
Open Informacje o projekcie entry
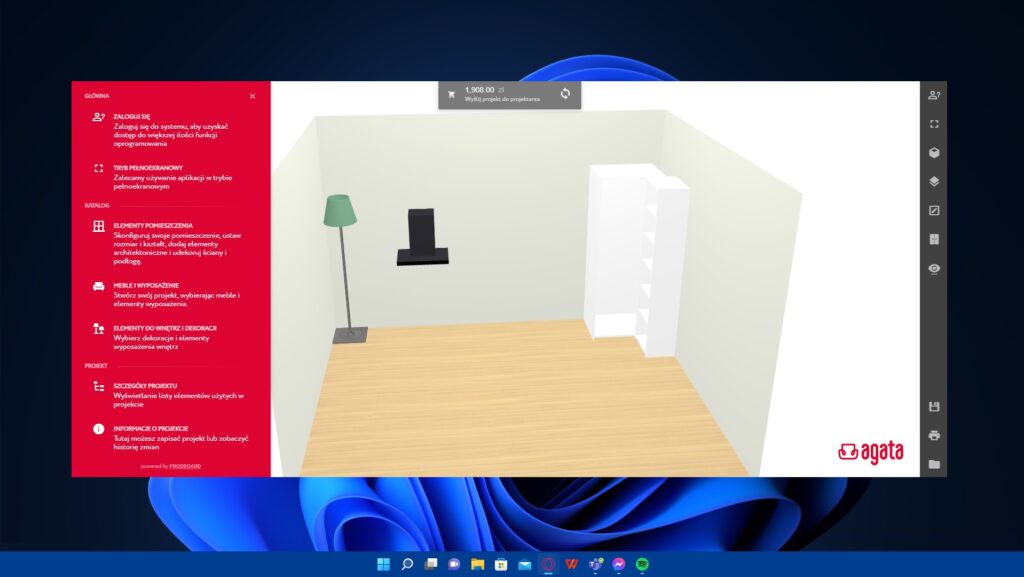(170, 438)
